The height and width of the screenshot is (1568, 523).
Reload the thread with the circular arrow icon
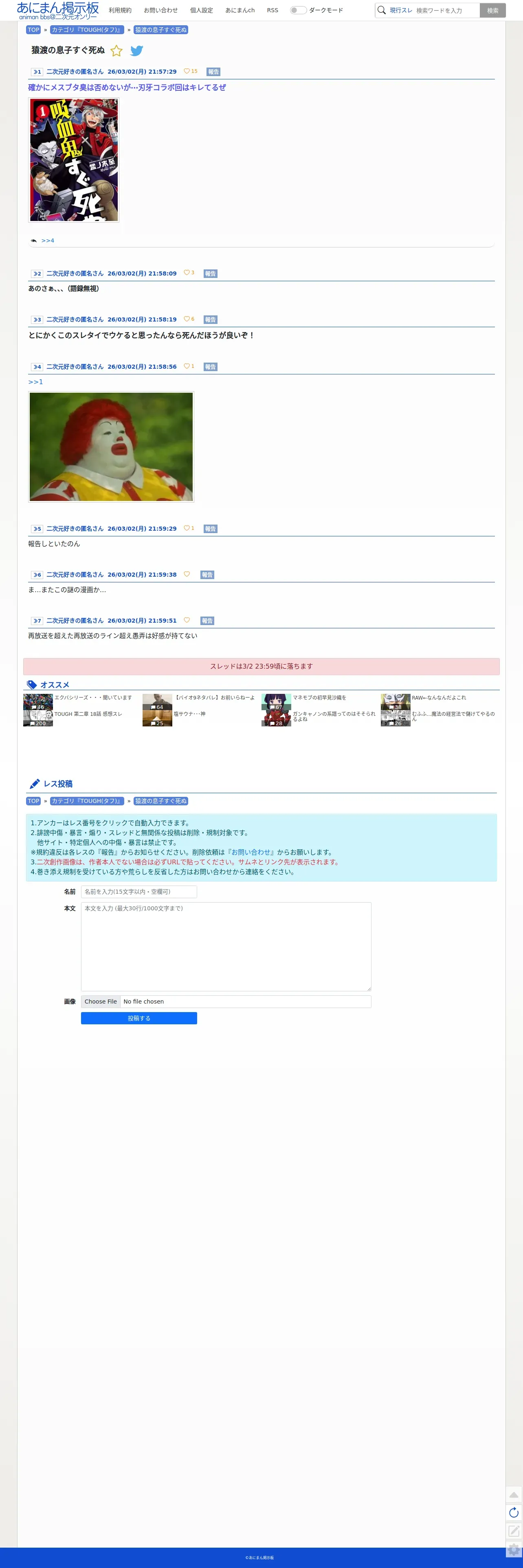point(514,1513)
